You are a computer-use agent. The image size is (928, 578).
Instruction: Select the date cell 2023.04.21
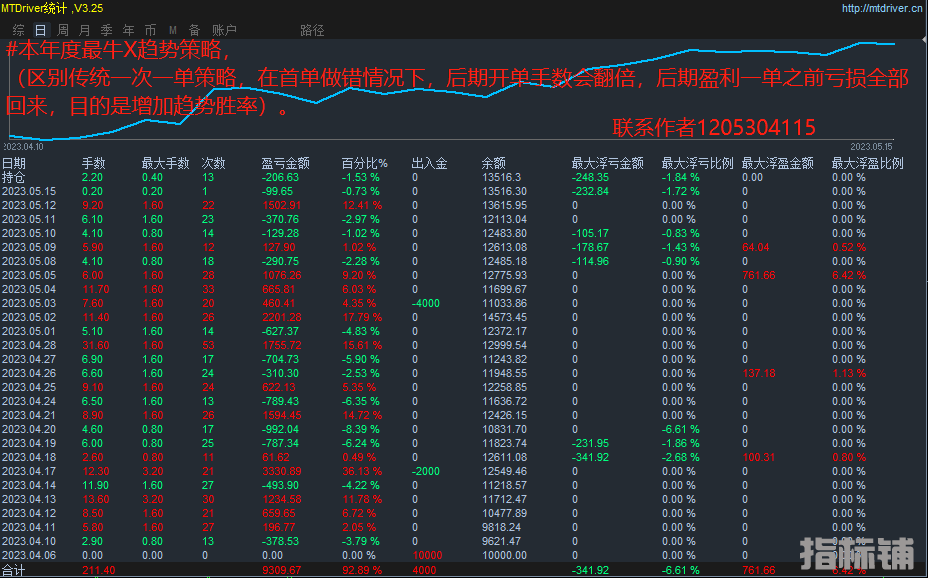[x=29, y=416]
